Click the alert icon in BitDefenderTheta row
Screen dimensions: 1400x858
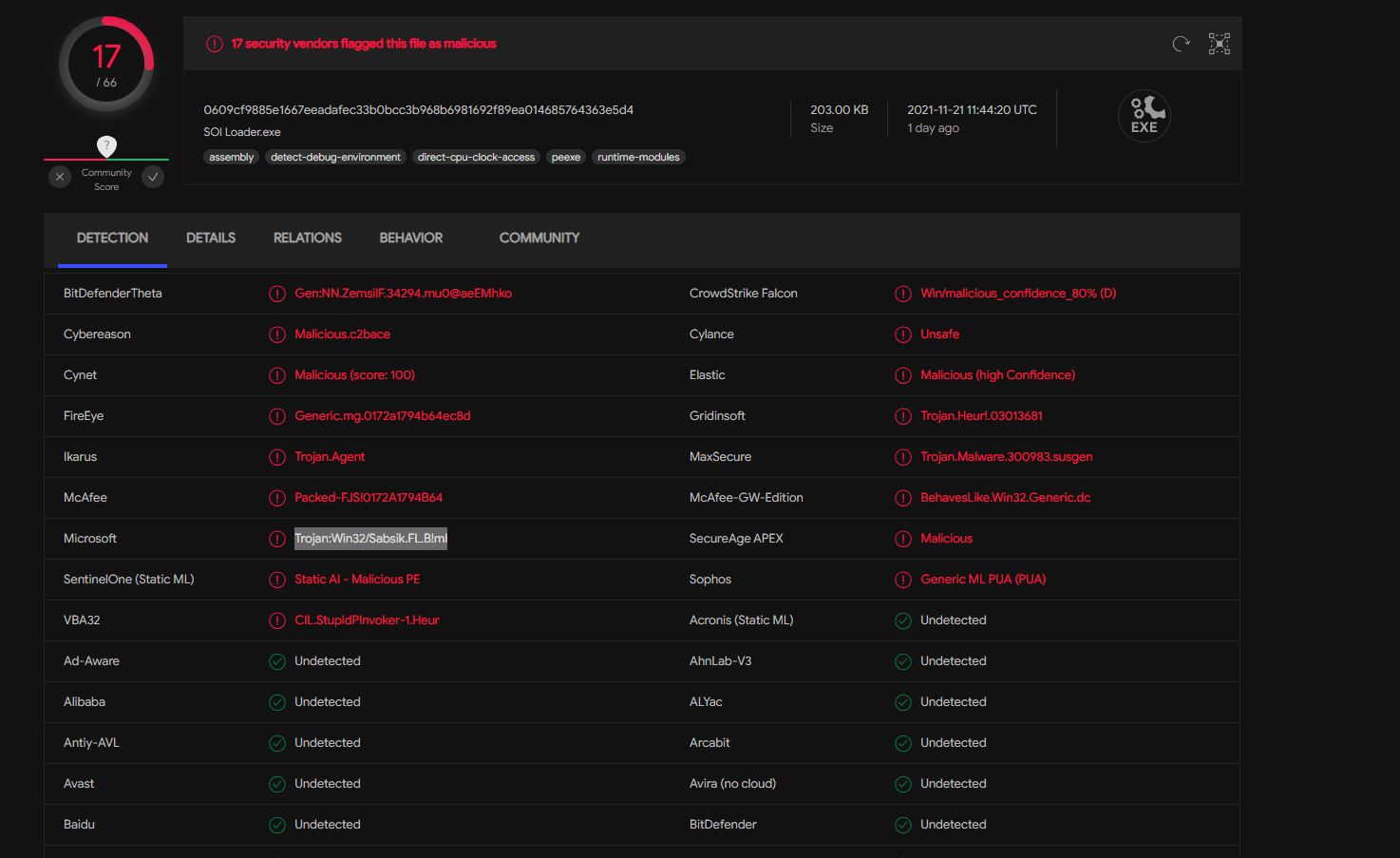tap(277, 294)
